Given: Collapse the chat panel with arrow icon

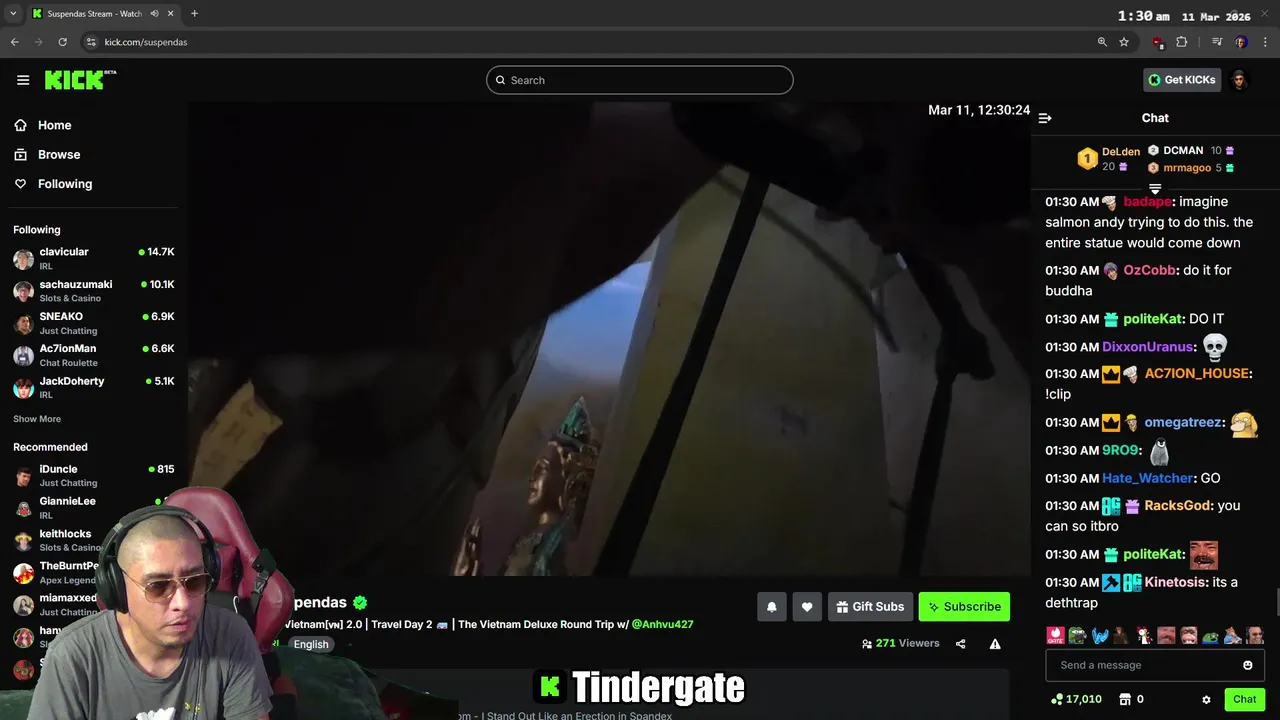Looking at the screenshot, I should 1045,118.
